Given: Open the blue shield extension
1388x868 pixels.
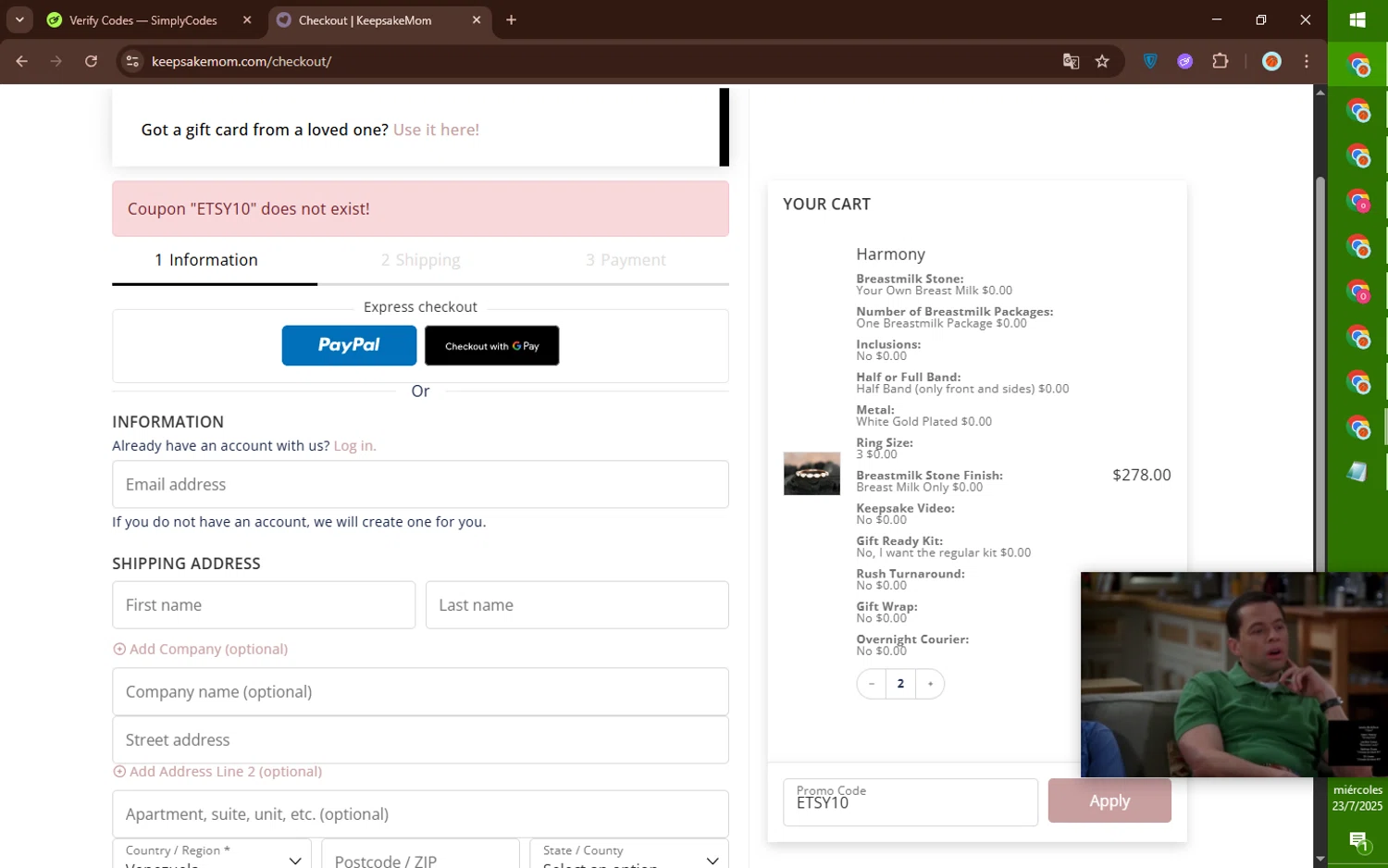Looking at the screenshot, I should [x=1150, y=61].
